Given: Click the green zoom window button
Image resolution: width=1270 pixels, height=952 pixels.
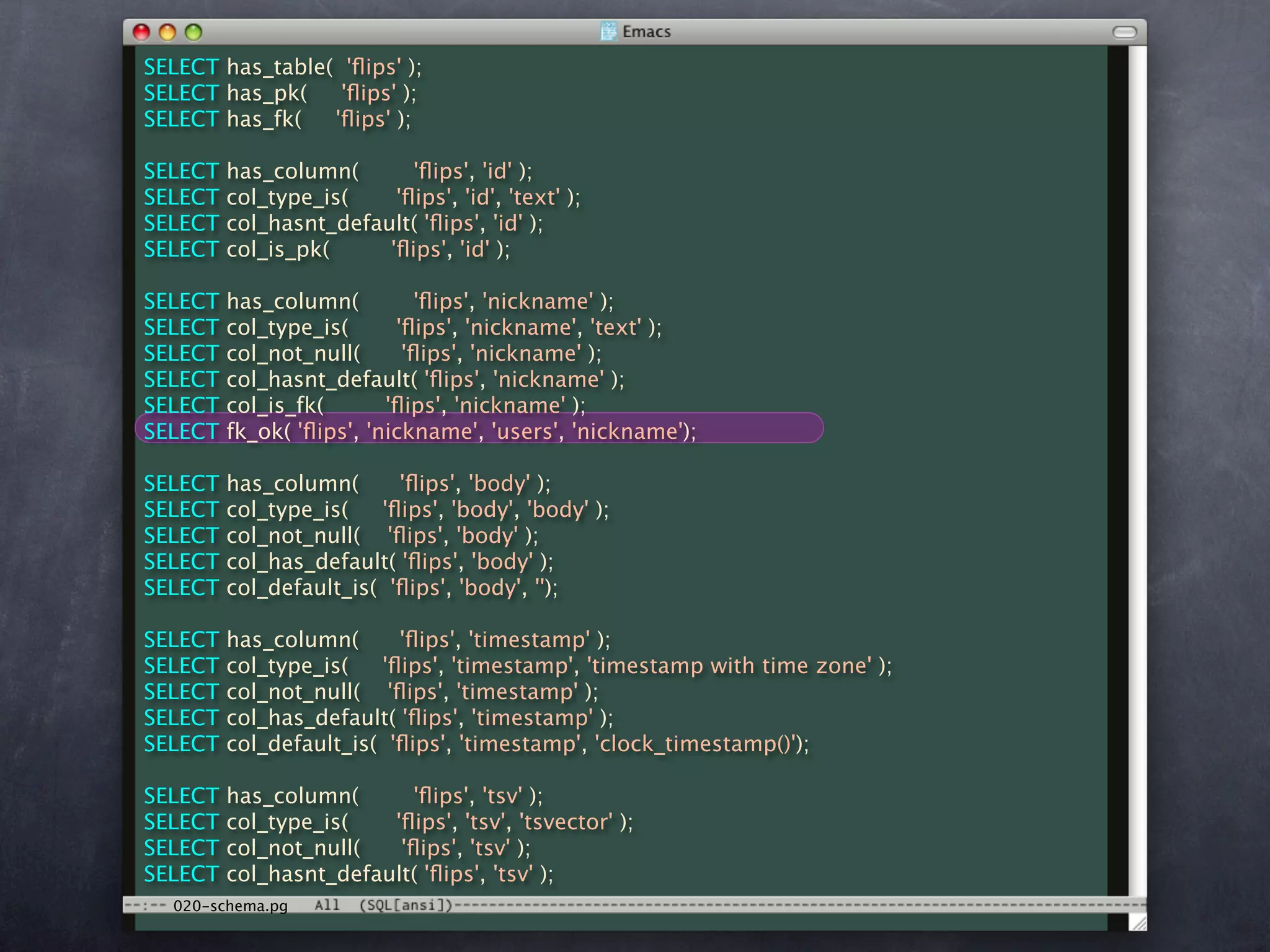Looking at the screenshot, I should (x=193, y=32).
